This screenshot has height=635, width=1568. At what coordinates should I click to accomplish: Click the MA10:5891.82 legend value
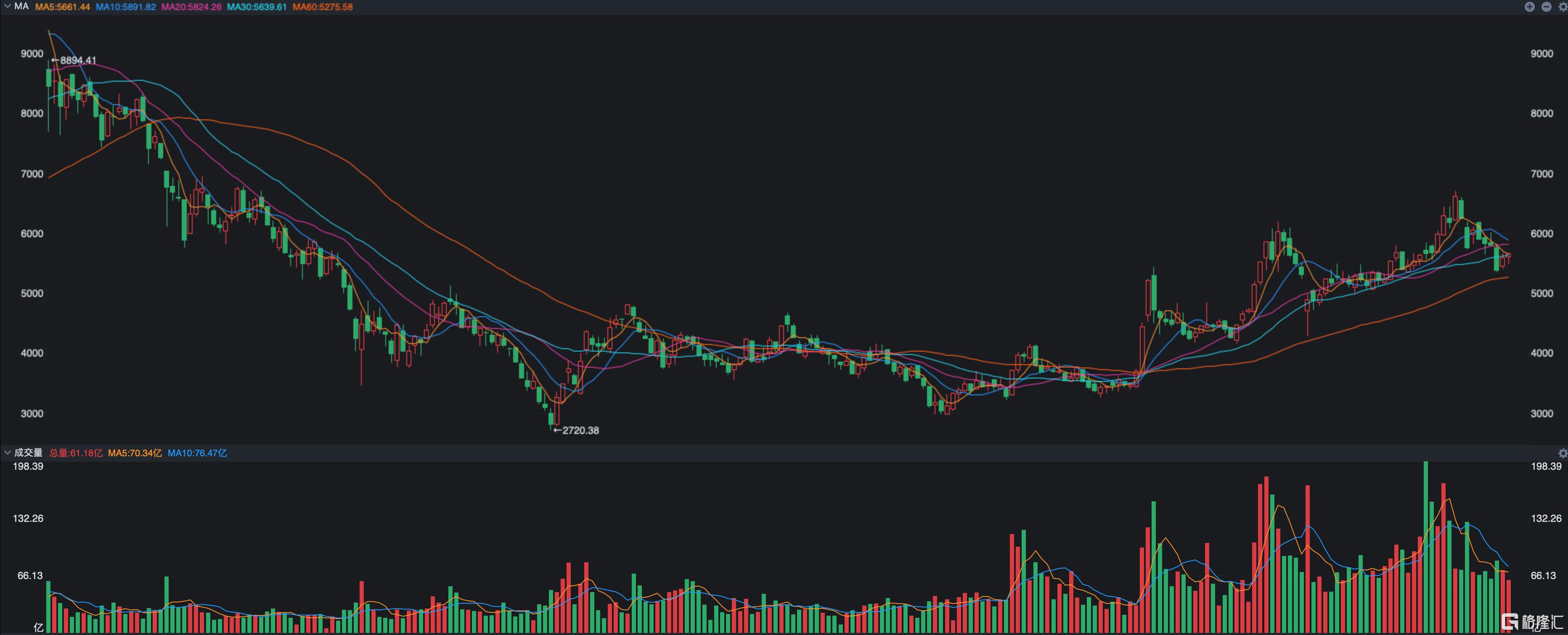[x=125, y=7]
